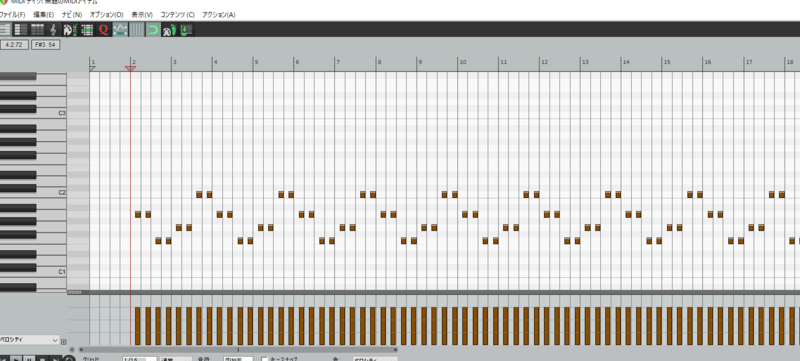Click the palette and foot step-input icon

pyautogui.click(x=169, y=30)
